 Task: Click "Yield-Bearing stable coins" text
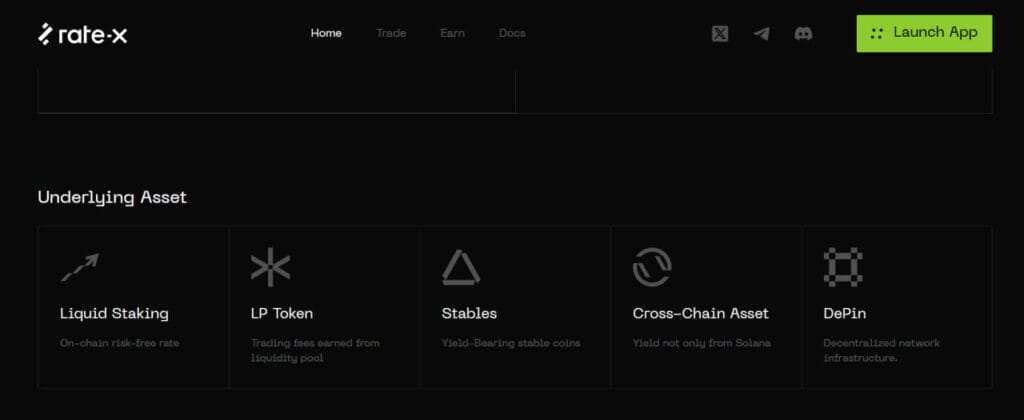tap(511, 343)
